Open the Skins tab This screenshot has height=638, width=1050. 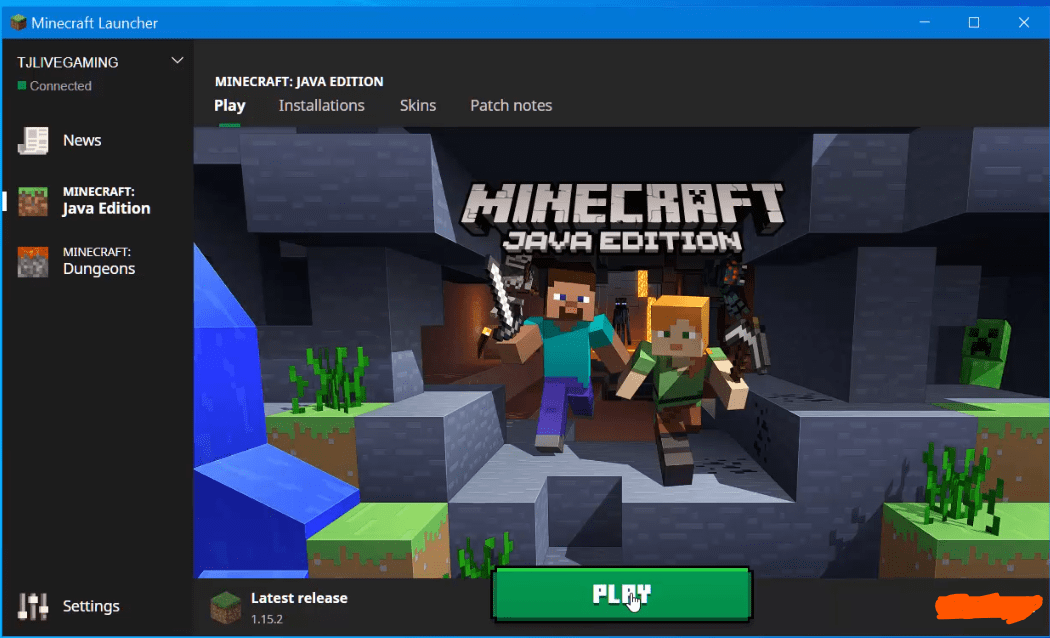[418, 106]
